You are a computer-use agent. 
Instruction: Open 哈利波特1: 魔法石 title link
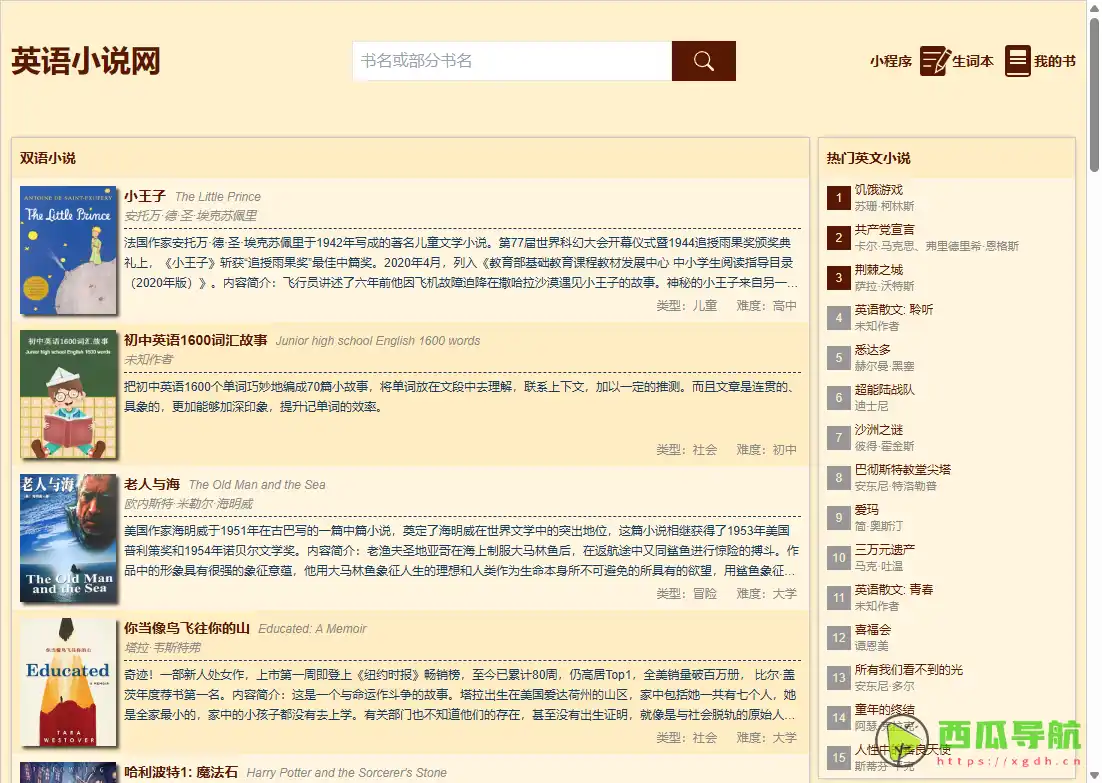coord(181,772)
